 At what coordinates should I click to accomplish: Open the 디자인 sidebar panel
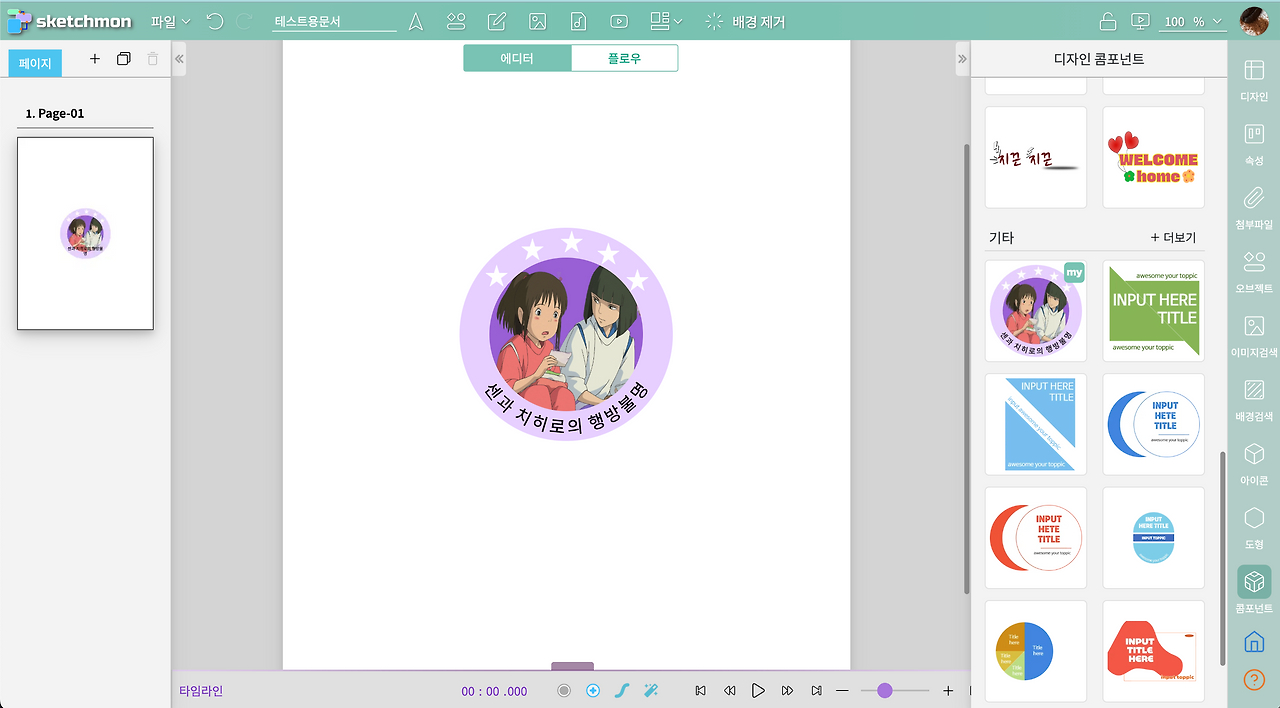[x=1254, y=80]
